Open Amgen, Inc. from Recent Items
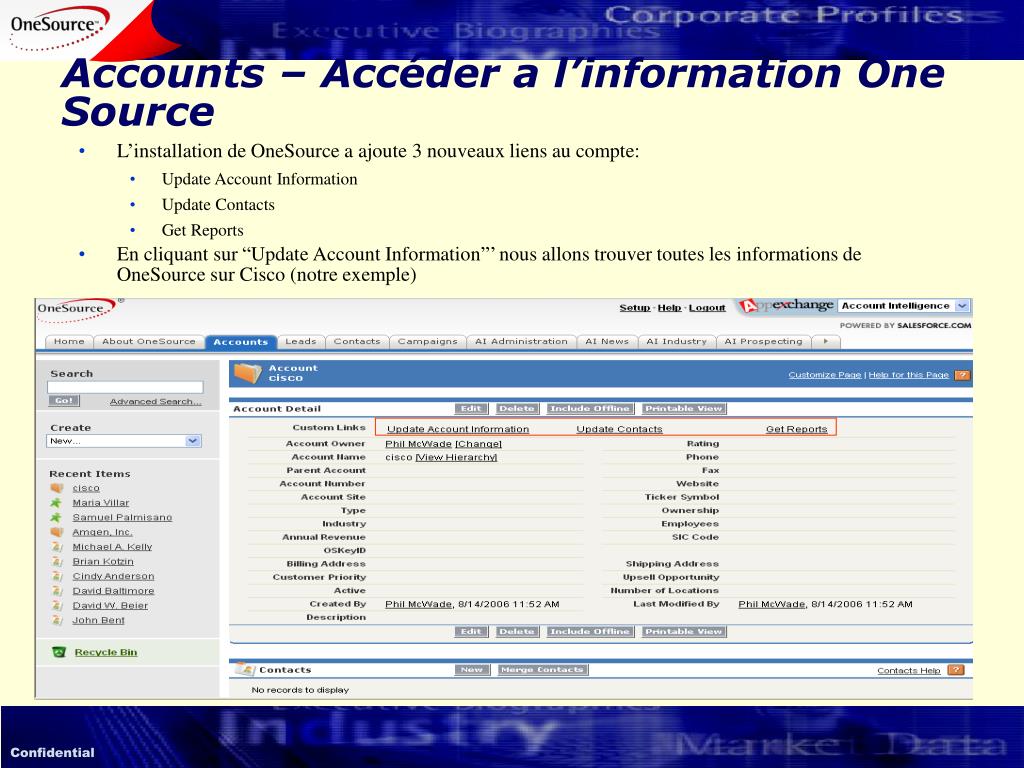The width and height of the screenshot is (1024, 768). tap(103, 532)
